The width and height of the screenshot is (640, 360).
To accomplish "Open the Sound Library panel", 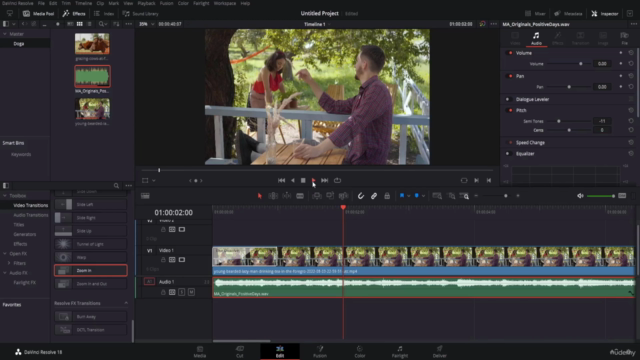I will point(140,13).
